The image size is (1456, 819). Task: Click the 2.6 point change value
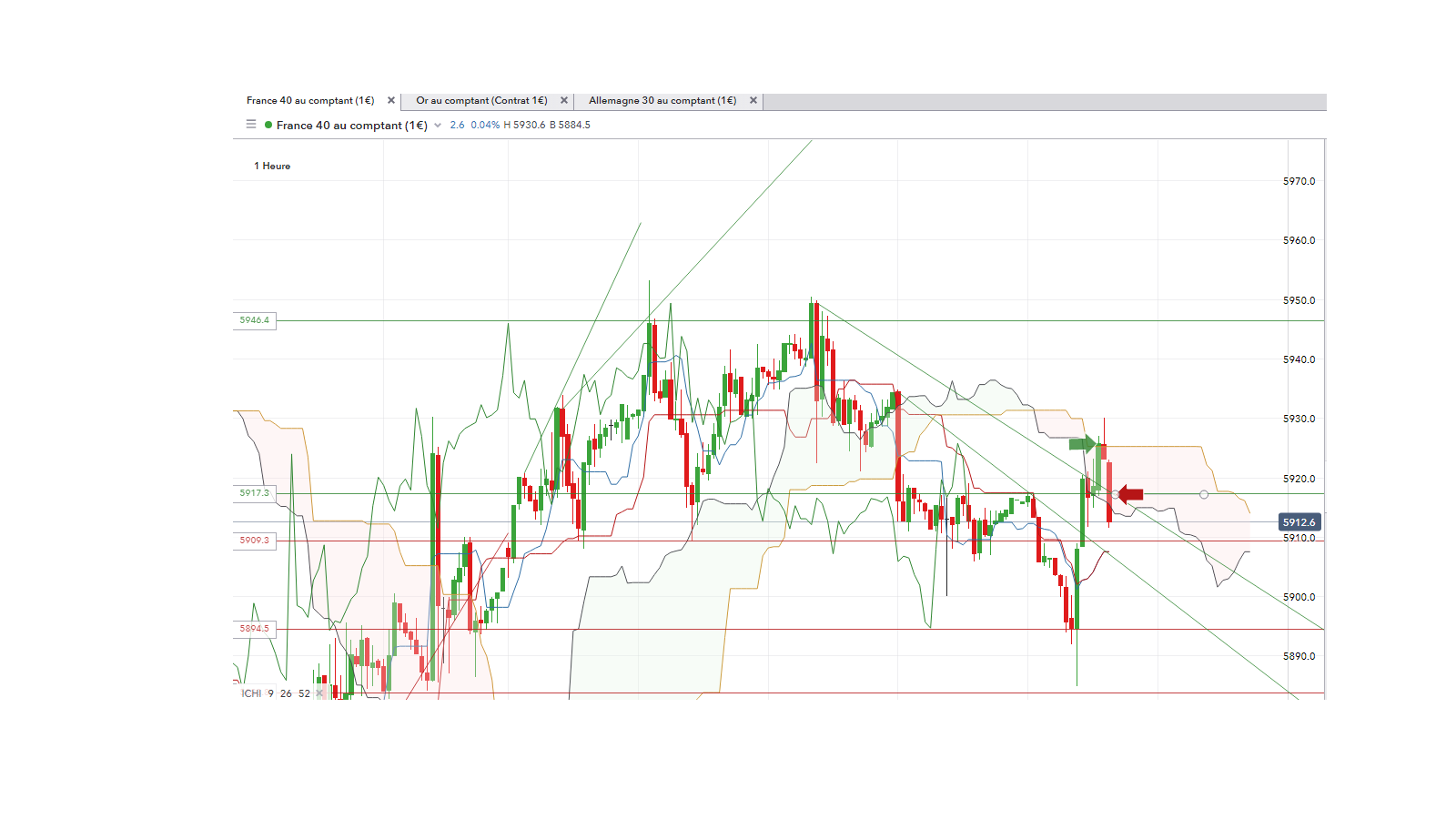457,126
